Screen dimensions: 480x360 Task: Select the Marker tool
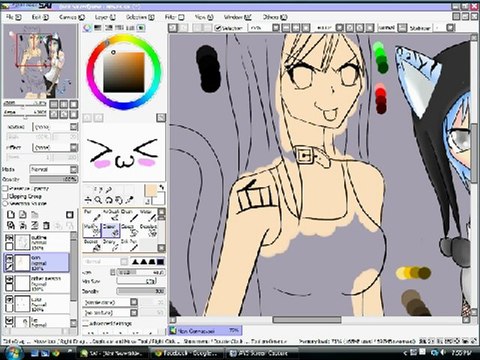pyautogui.click(x=92, y=230)
